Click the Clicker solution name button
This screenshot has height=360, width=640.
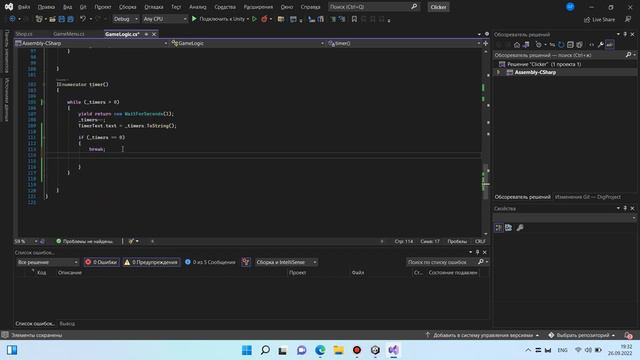pos(438,7)
